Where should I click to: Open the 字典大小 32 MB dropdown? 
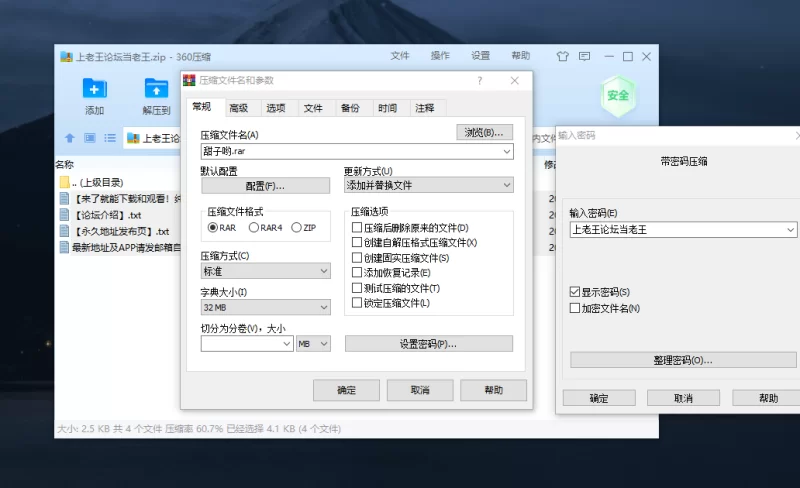pyautogui.click(x=266, y=307)
